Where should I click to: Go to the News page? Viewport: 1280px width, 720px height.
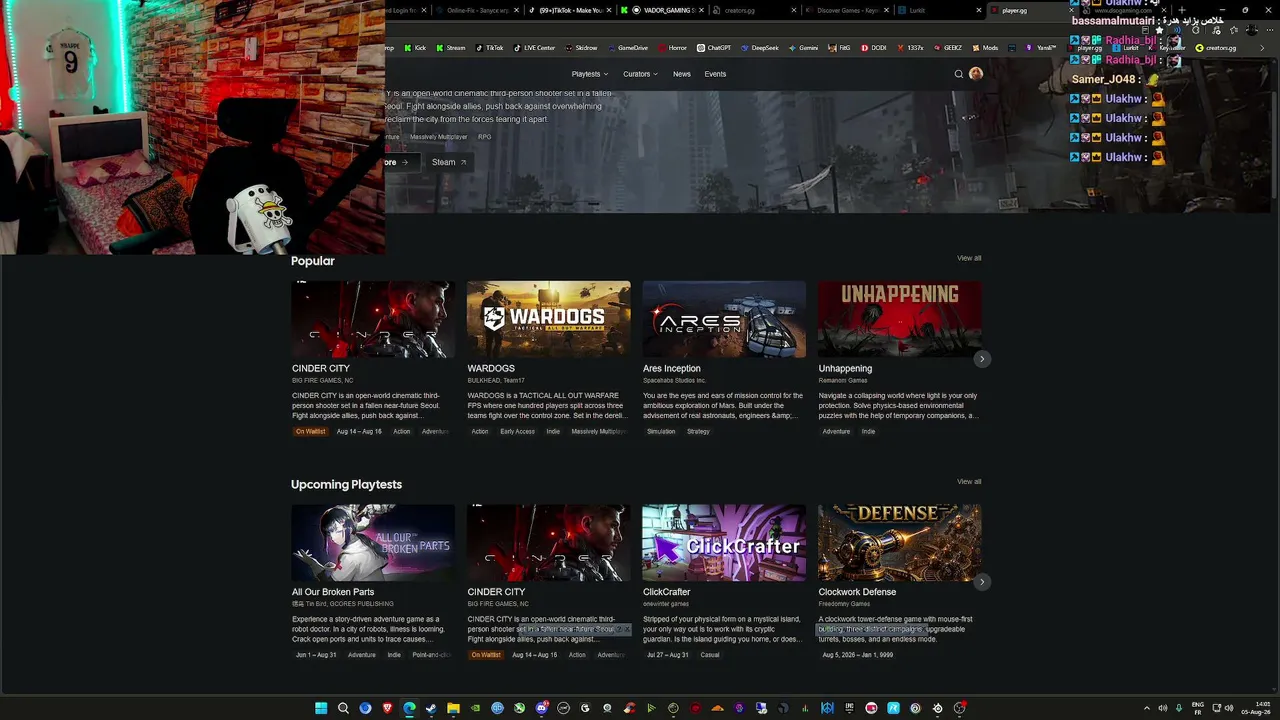682,74
